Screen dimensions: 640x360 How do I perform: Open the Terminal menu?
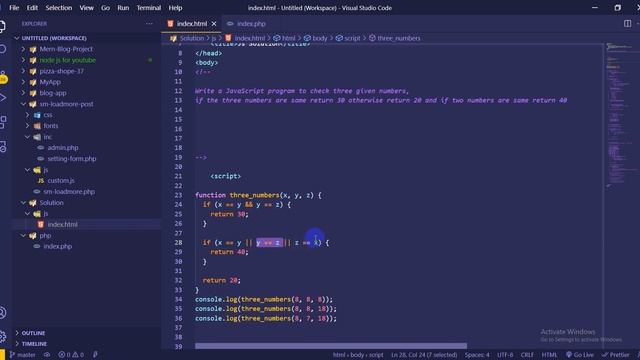(149, 8)
